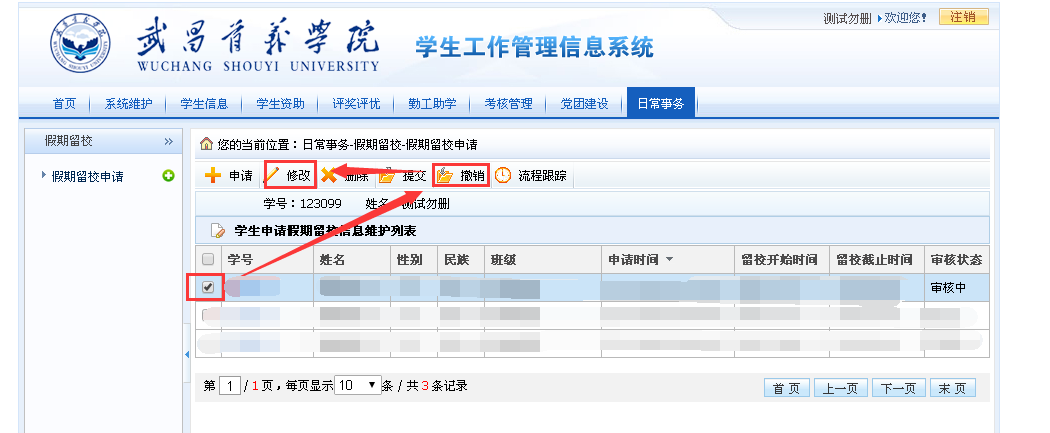Open the 申请时间 column sort arrow
Screen dimensions: 1050x433
click(669, 260)
